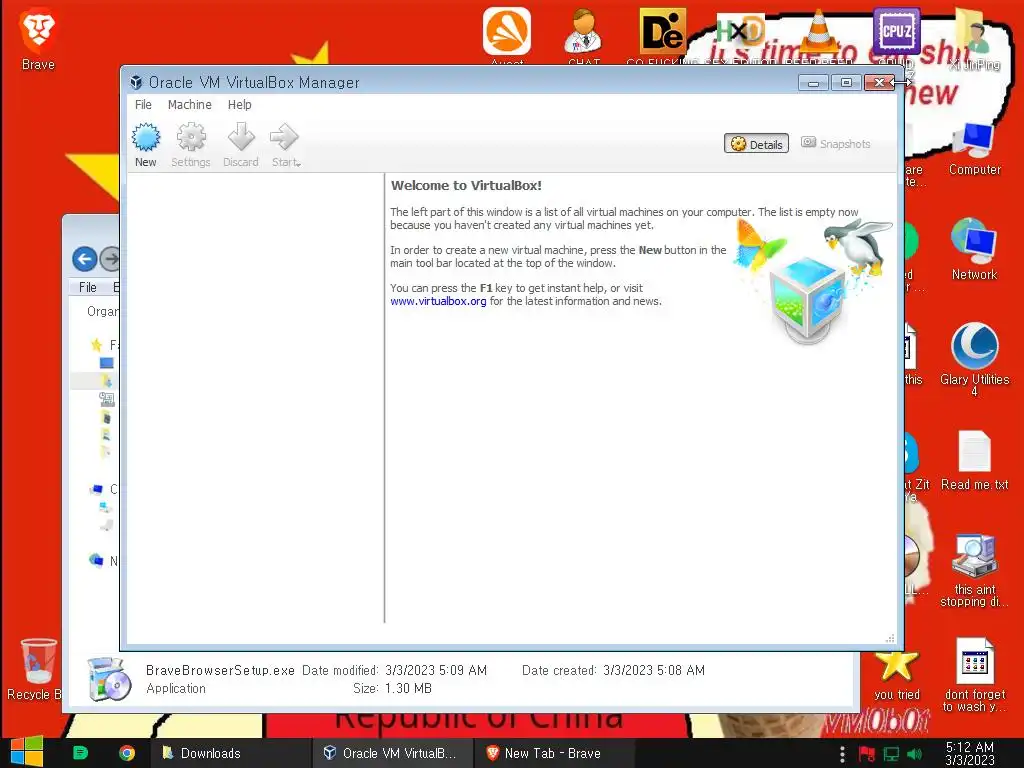Select the Desktop item under Favorites
1024x768 pixels.
pyautogui.click(x=106, y=363)
